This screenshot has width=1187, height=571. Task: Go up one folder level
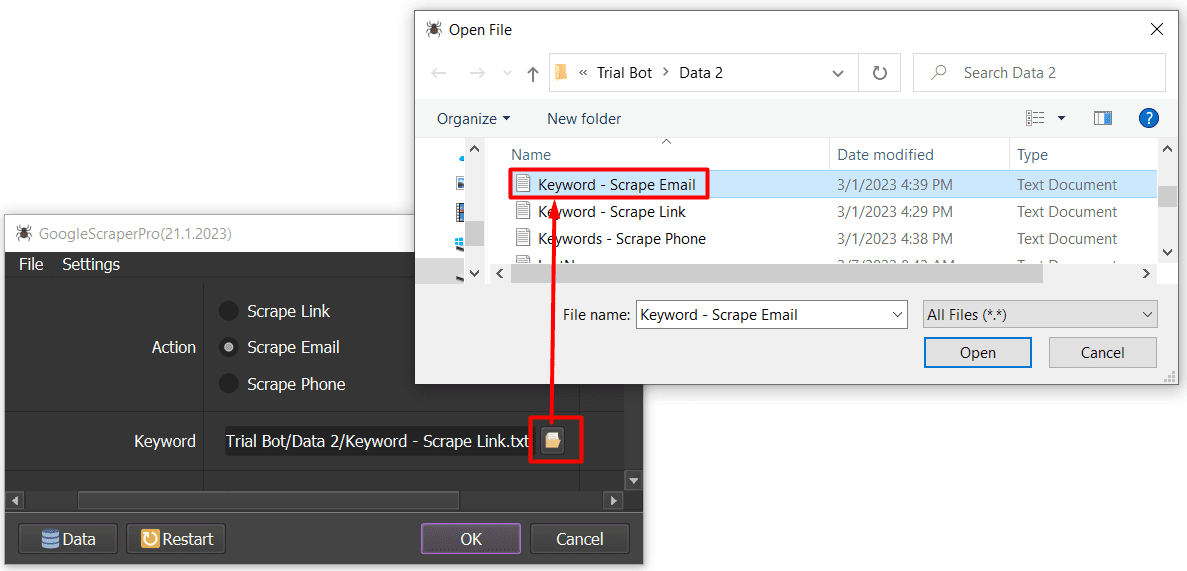(x=533, y=73)
